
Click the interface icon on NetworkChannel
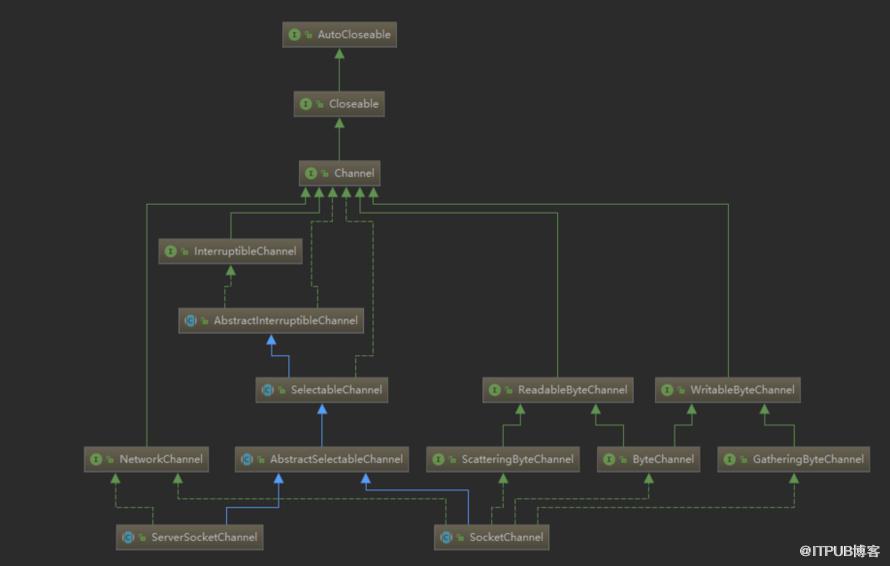tap(96, 459)
